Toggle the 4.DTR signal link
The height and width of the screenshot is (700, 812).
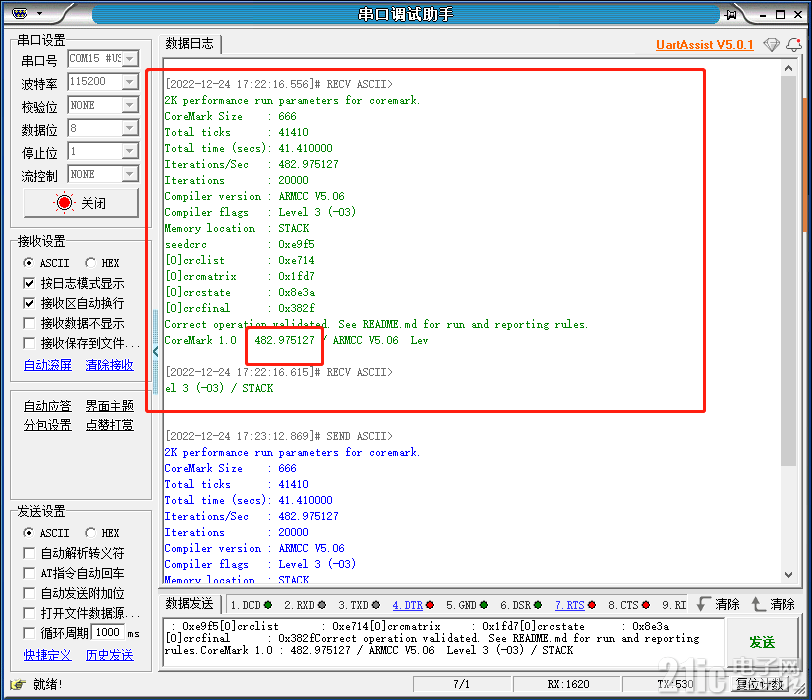point(408,605)
